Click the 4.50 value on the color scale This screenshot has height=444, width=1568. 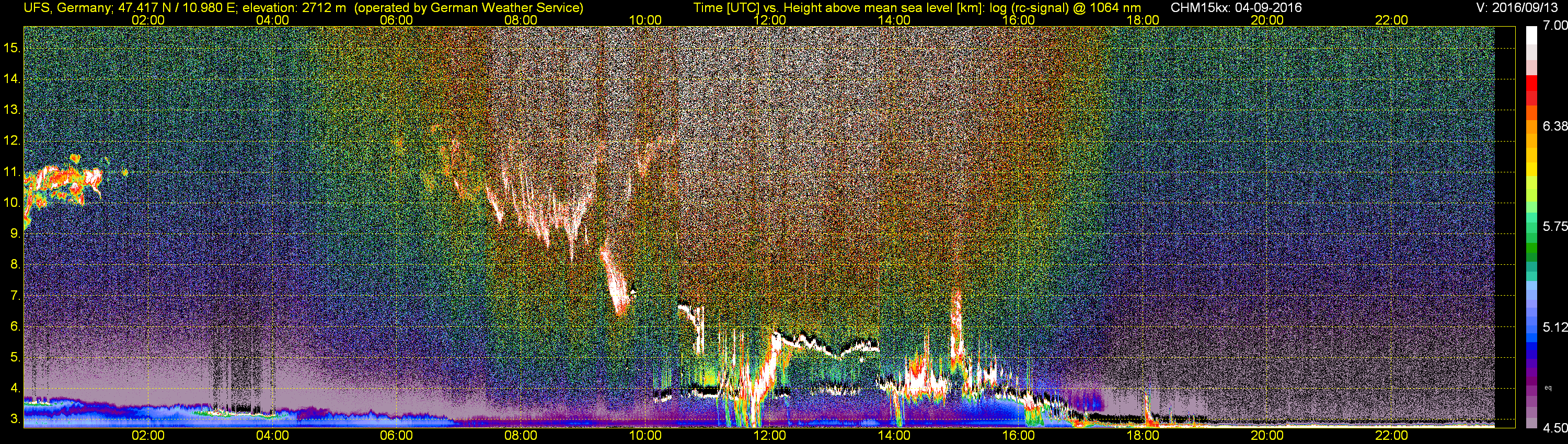point(1554,428)
